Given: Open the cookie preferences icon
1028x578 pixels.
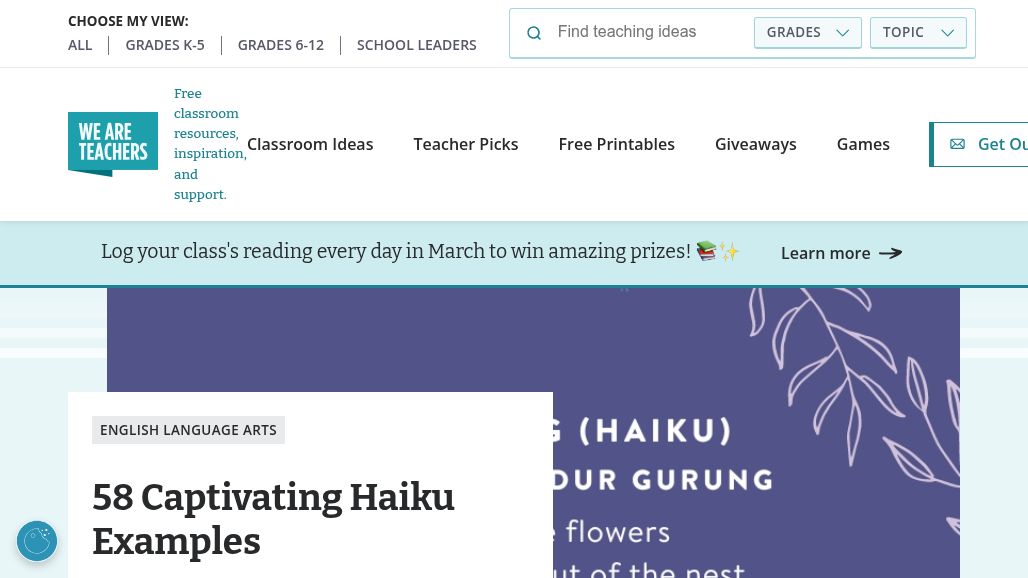Looking at the screenshot, I should click(37, 541).
